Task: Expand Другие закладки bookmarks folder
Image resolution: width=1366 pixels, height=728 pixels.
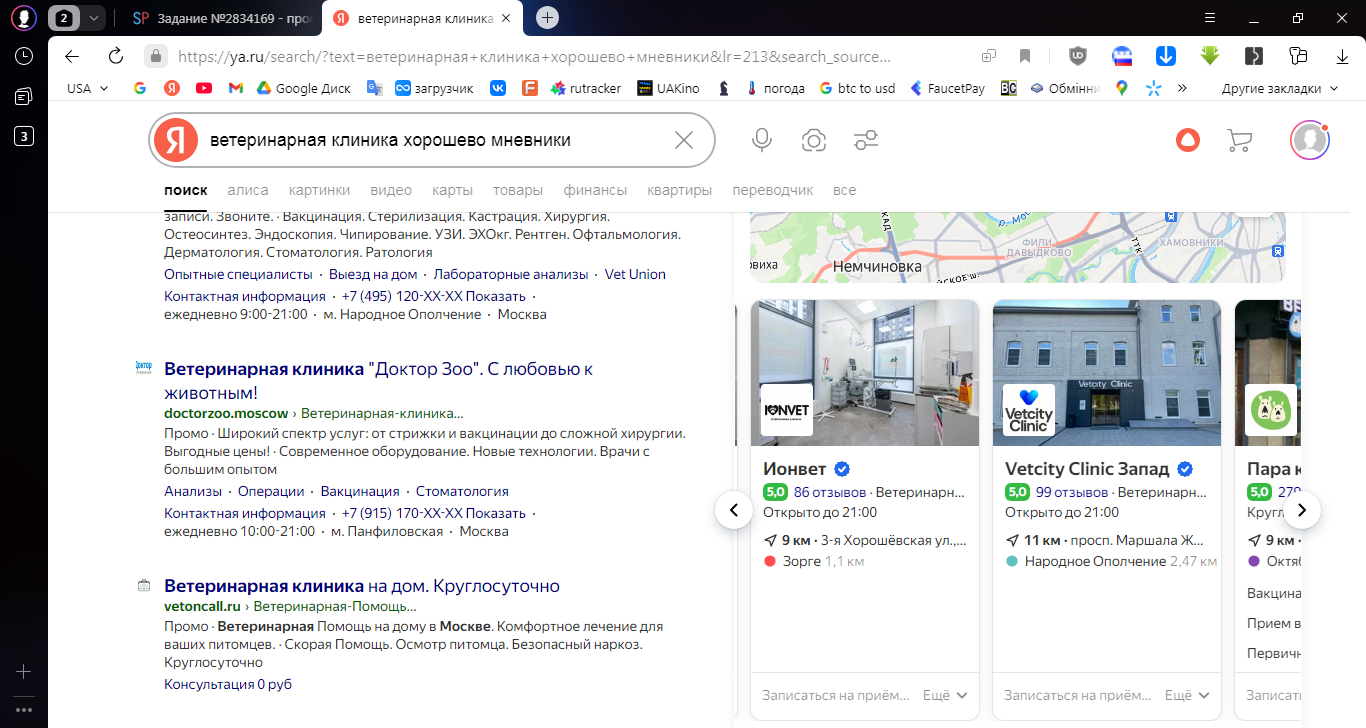Action: [x=1280, y=88]
